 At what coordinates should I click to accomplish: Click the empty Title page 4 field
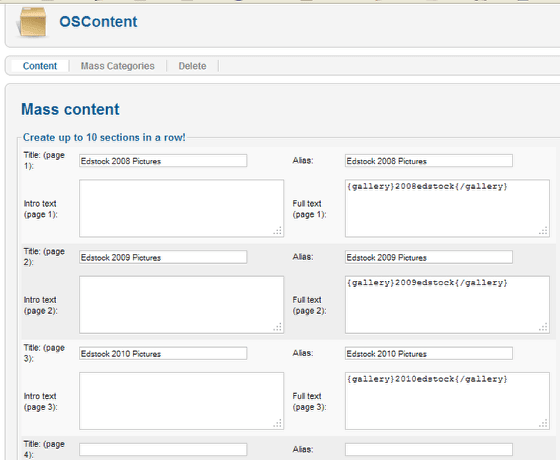tap(163, 449)
